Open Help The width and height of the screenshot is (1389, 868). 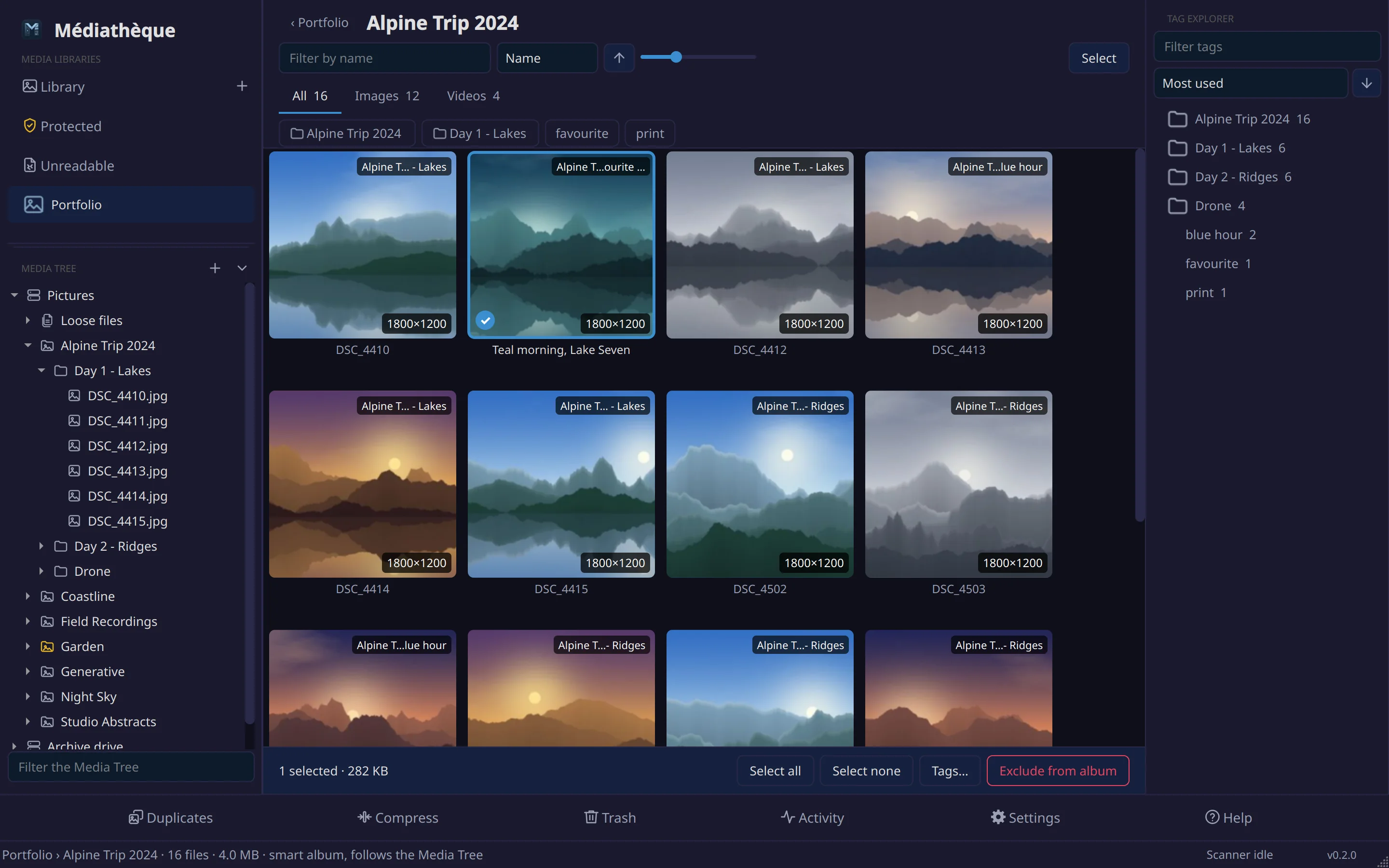coord(1228,817)
